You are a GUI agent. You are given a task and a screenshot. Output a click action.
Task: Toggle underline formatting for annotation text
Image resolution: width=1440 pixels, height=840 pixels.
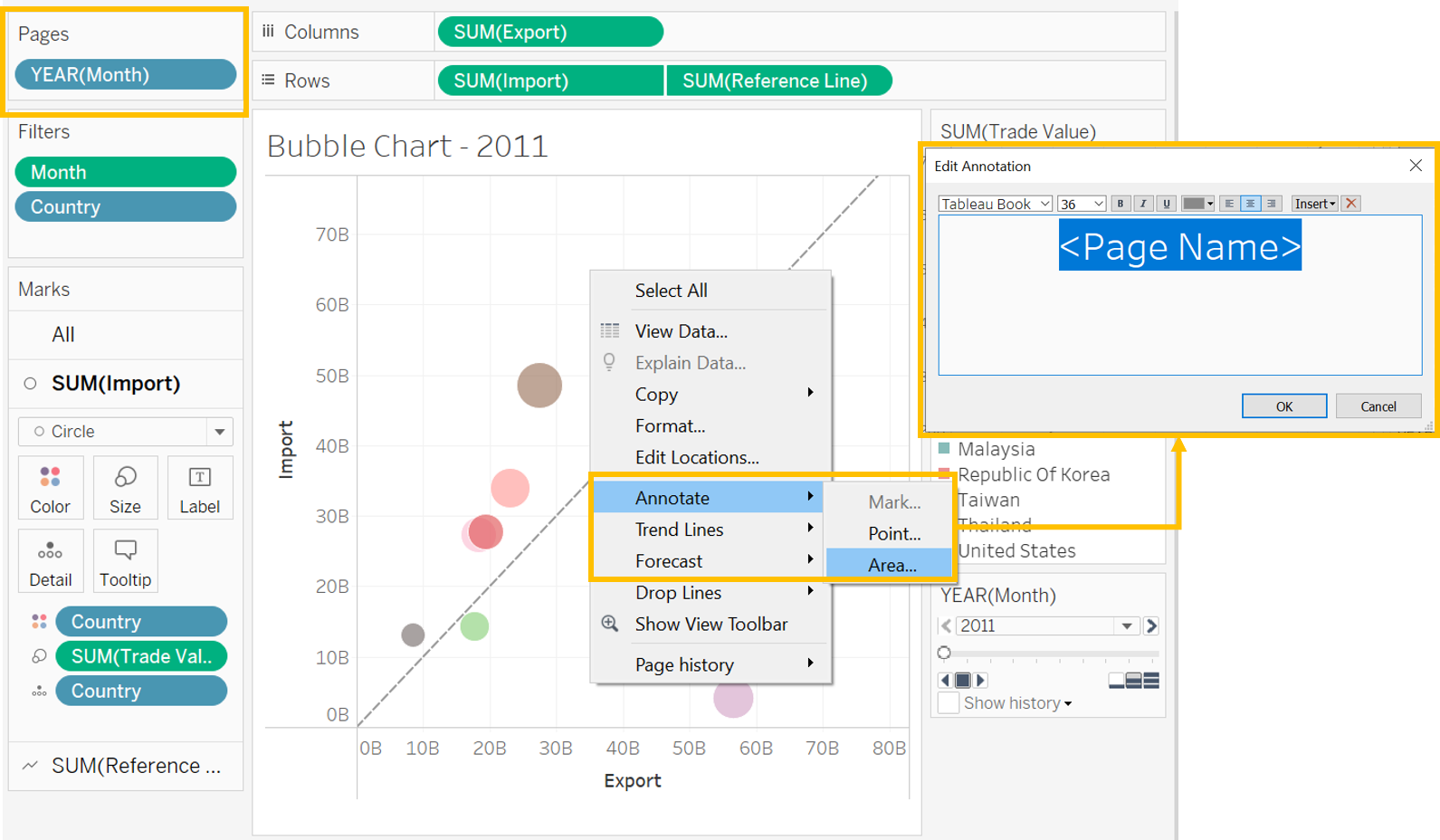[1167, 204]
